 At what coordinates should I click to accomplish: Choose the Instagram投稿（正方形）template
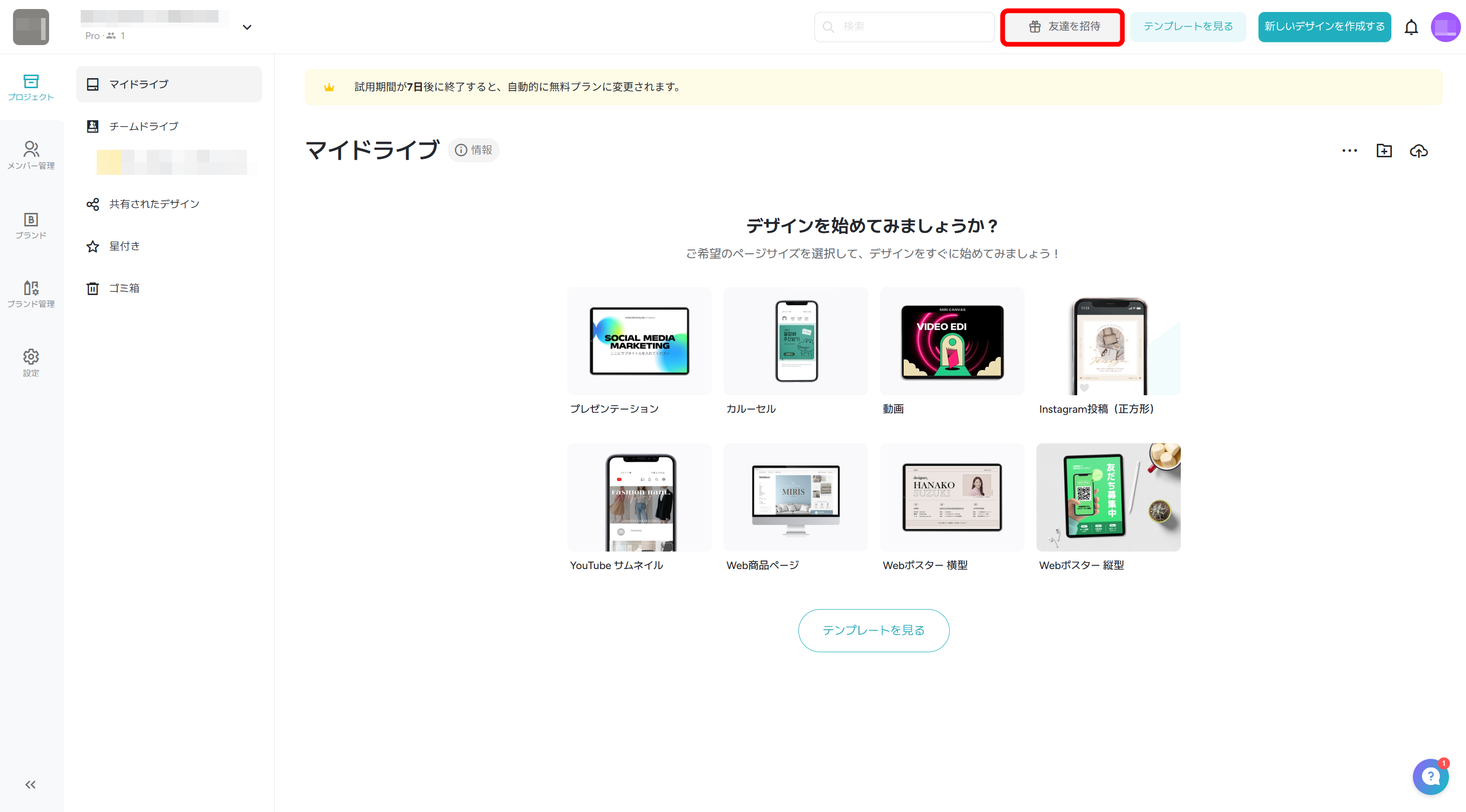coord(1108,341)
